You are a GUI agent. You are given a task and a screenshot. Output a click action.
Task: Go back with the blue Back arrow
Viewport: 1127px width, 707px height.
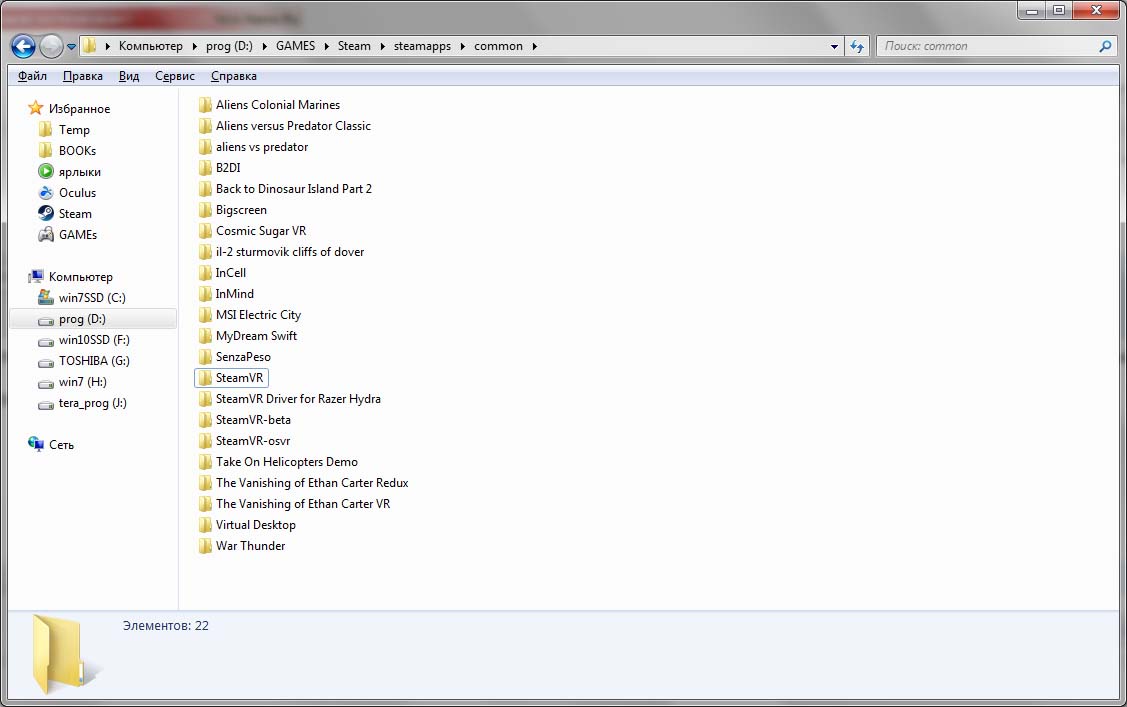tap(23, 47)
